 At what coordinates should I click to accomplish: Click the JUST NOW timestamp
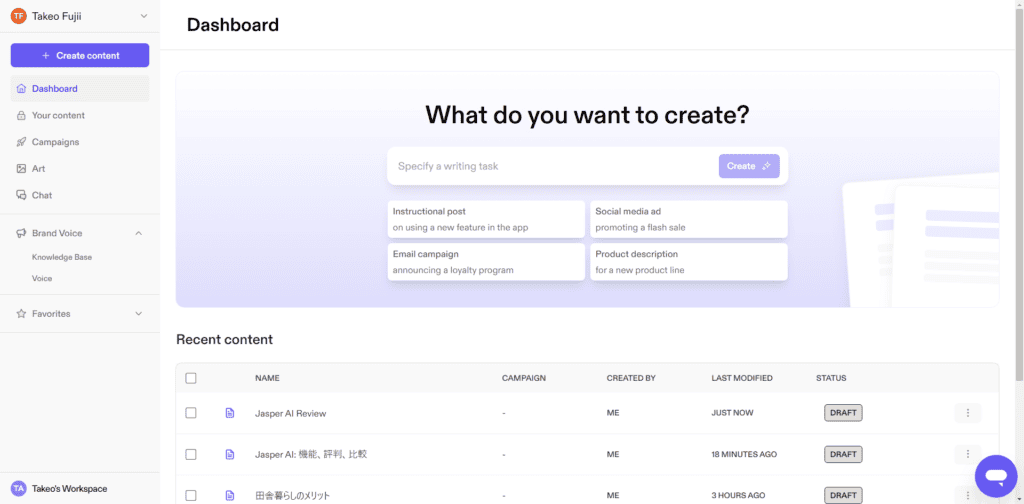coord(732,413)
